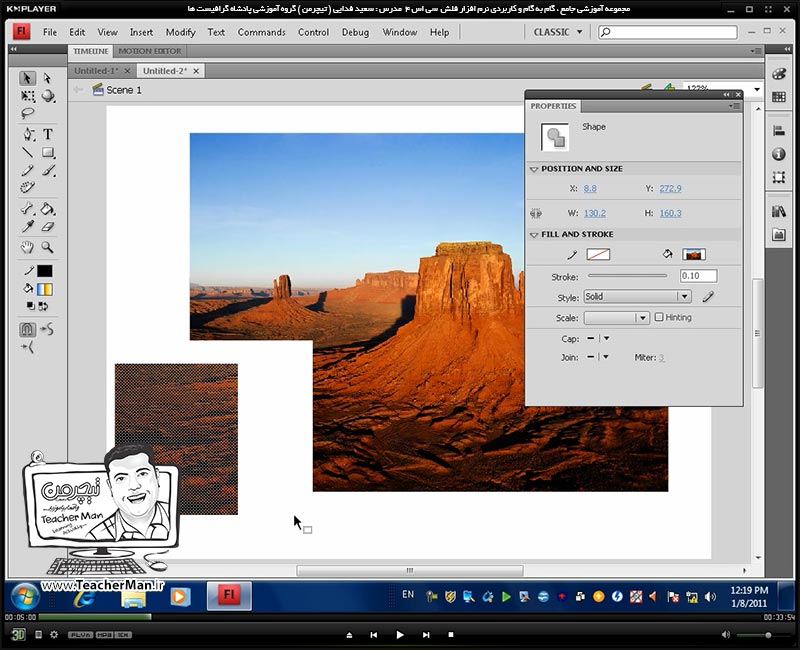Select the Paint Bucket tool
This screenshot has width=800, height=650.
(48, 209)
